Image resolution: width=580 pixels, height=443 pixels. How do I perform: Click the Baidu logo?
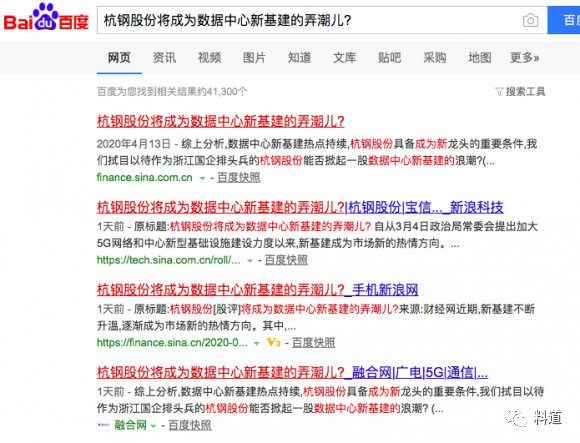coord(46,17)
